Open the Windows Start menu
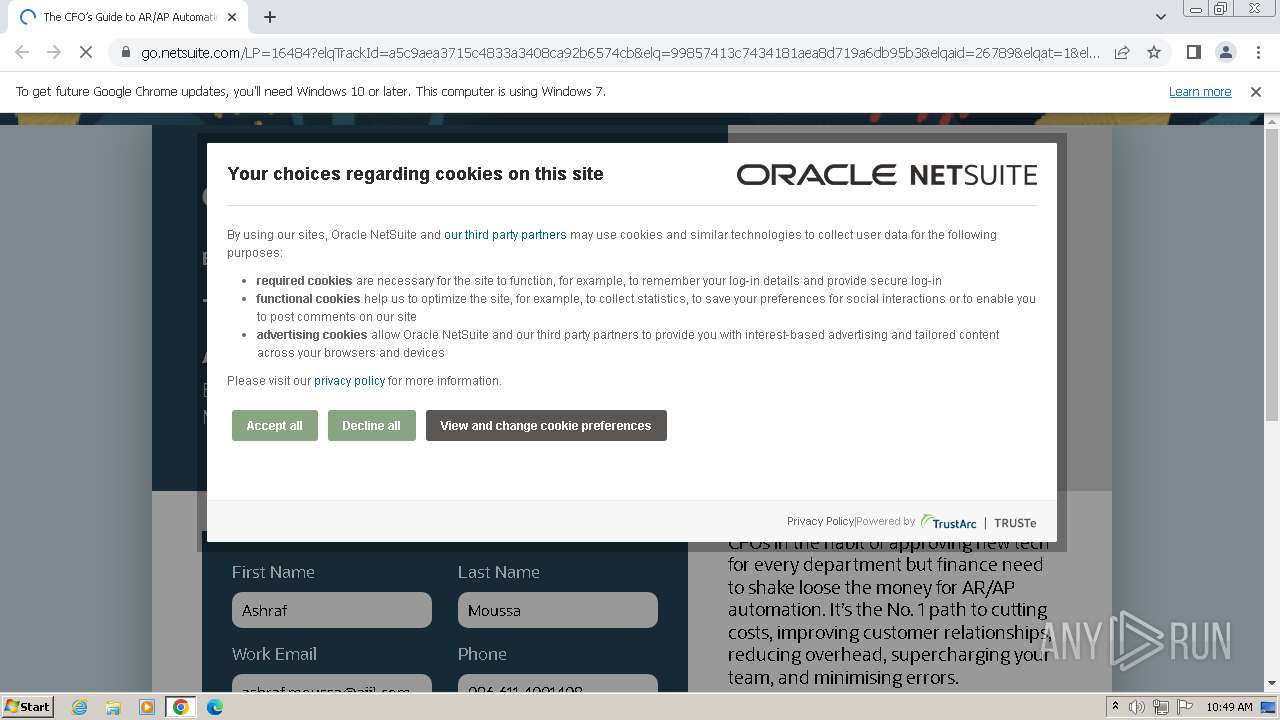Viewport: 1280px width, 720px height. 27,707
